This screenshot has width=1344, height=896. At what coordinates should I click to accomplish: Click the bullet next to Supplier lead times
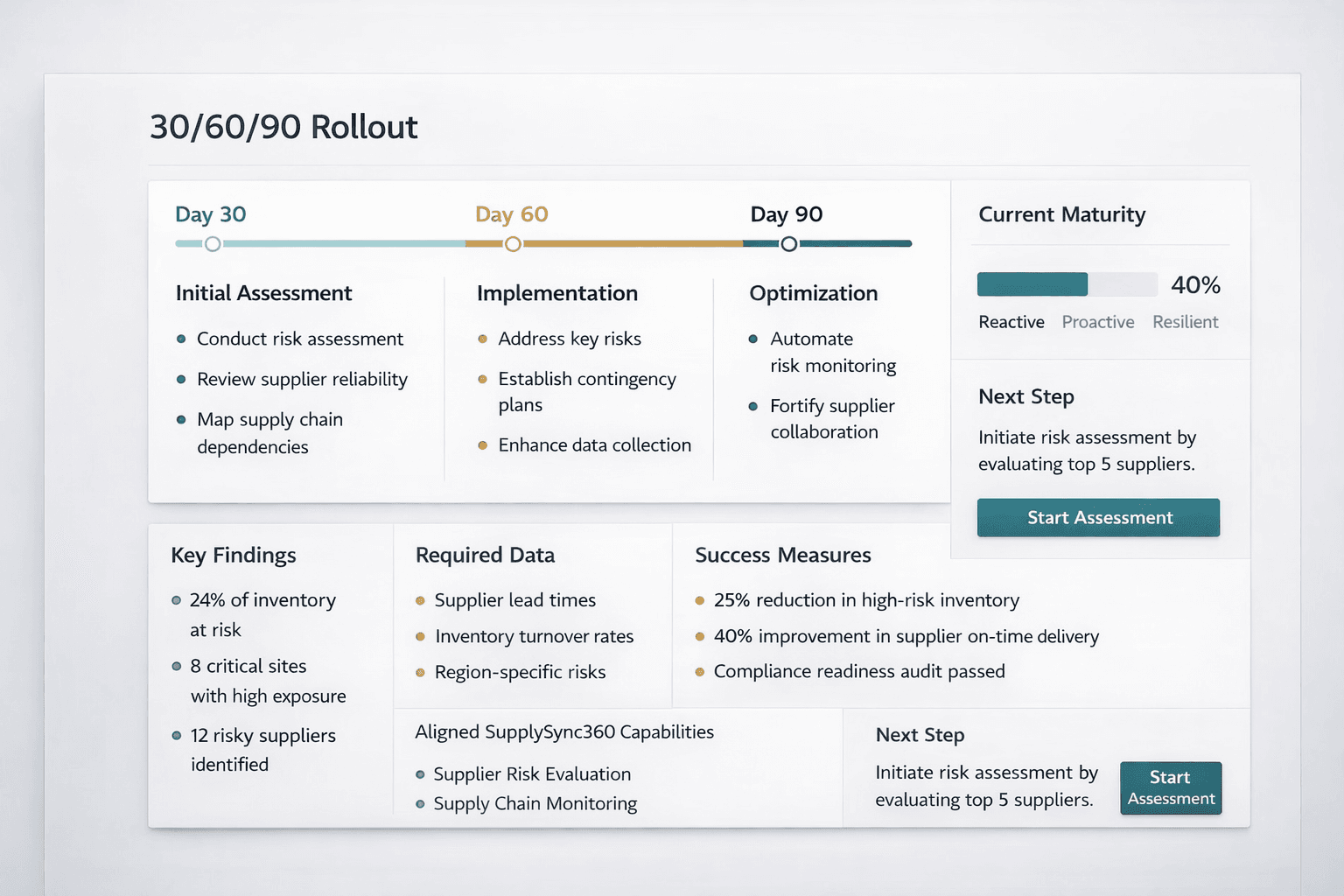[419, 600]
